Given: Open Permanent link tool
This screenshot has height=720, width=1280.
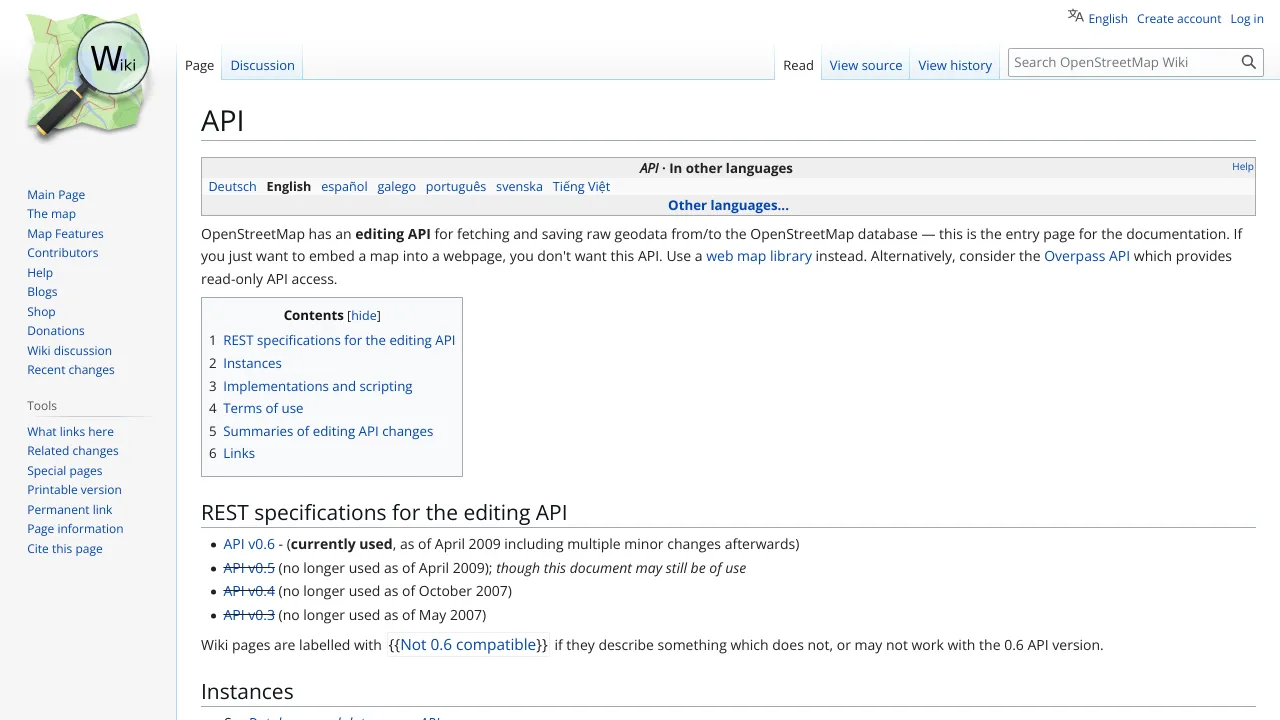Looking at the screenshot, I should pos(70,510).
